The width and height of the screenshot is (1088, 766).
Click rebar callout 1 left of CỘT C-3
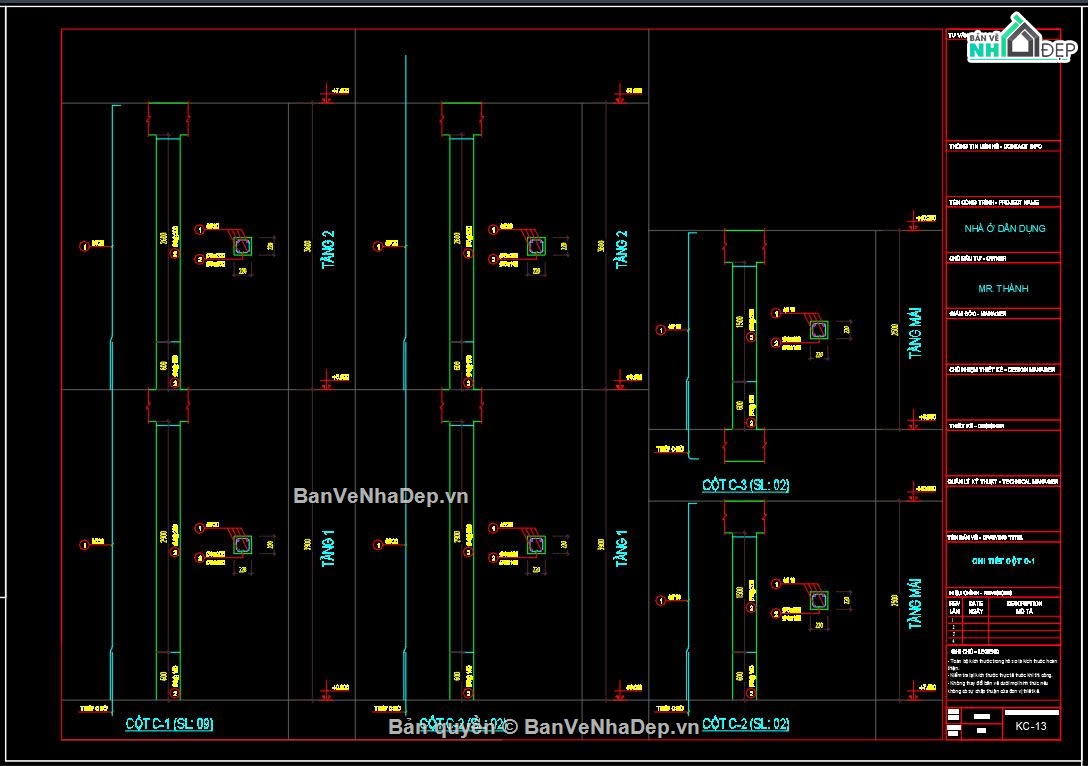[660, 329]
